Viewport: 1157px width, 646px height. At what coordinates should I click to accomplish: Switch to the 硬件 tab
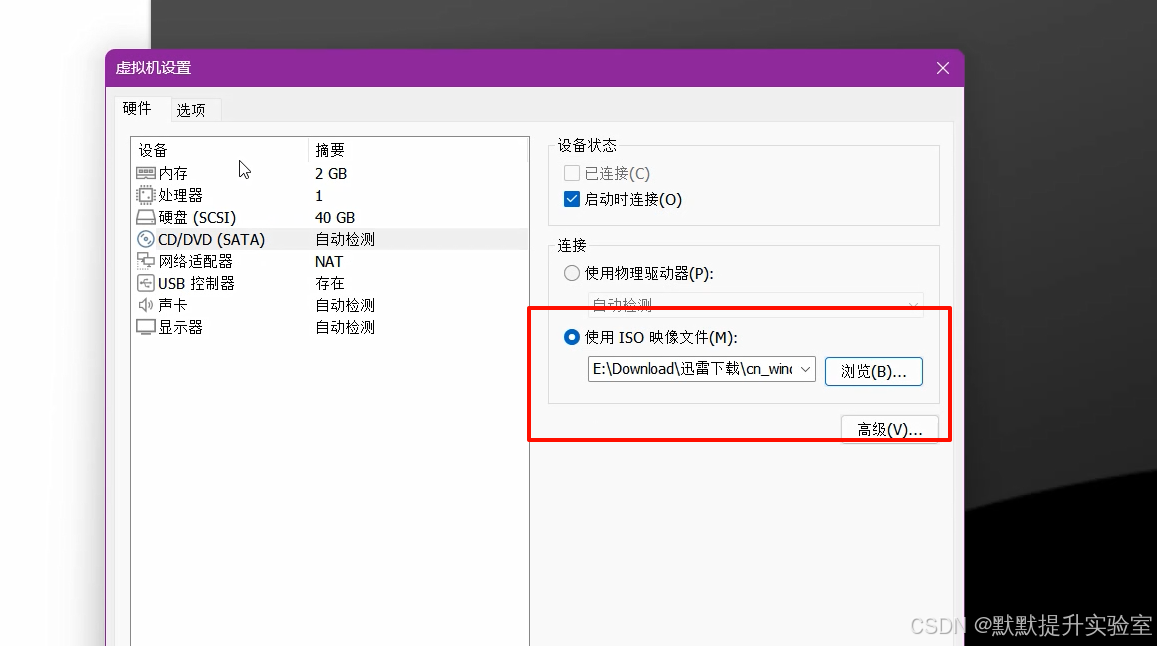click(139, 109)
